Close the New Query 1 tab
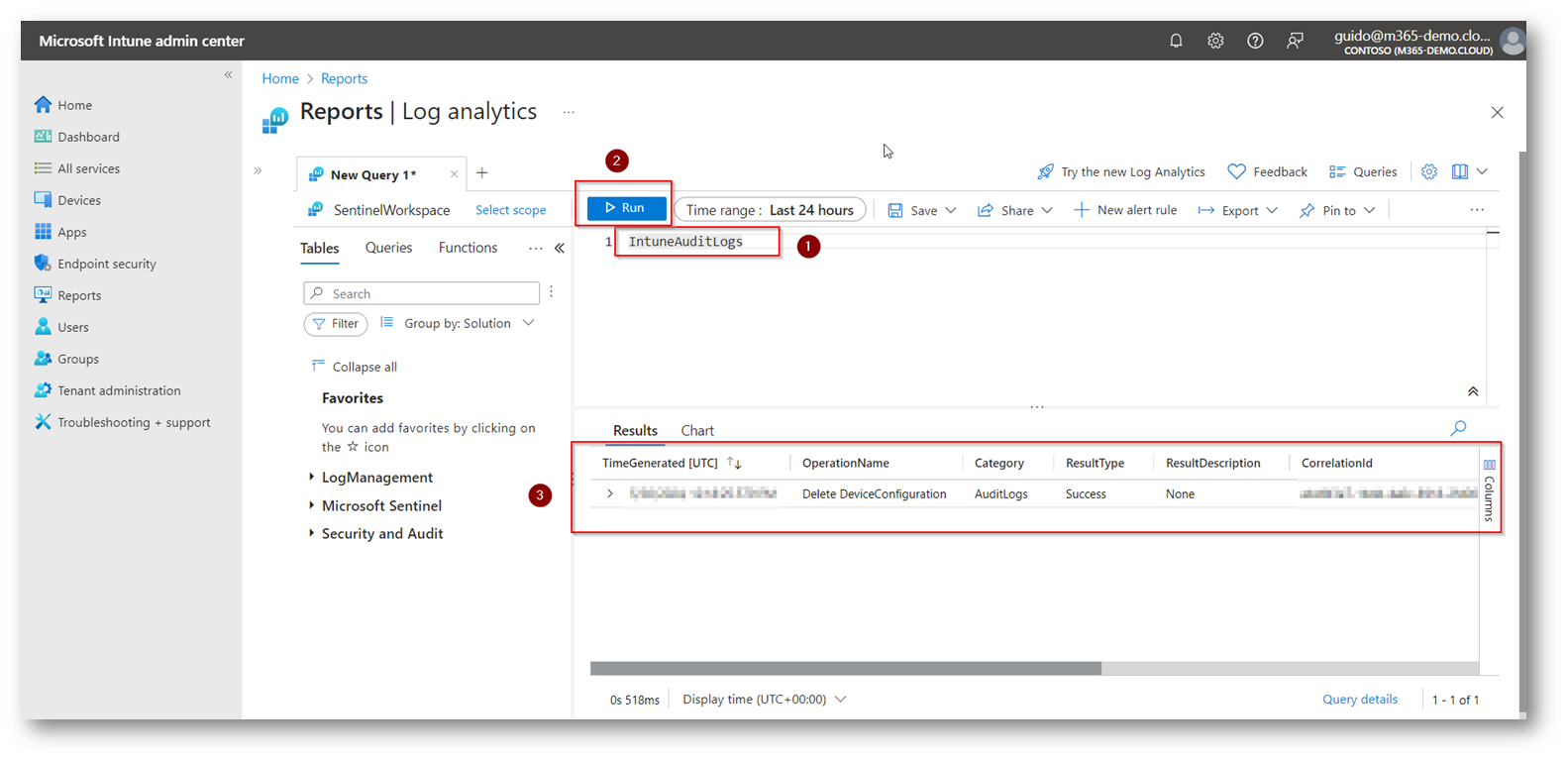 454,174
